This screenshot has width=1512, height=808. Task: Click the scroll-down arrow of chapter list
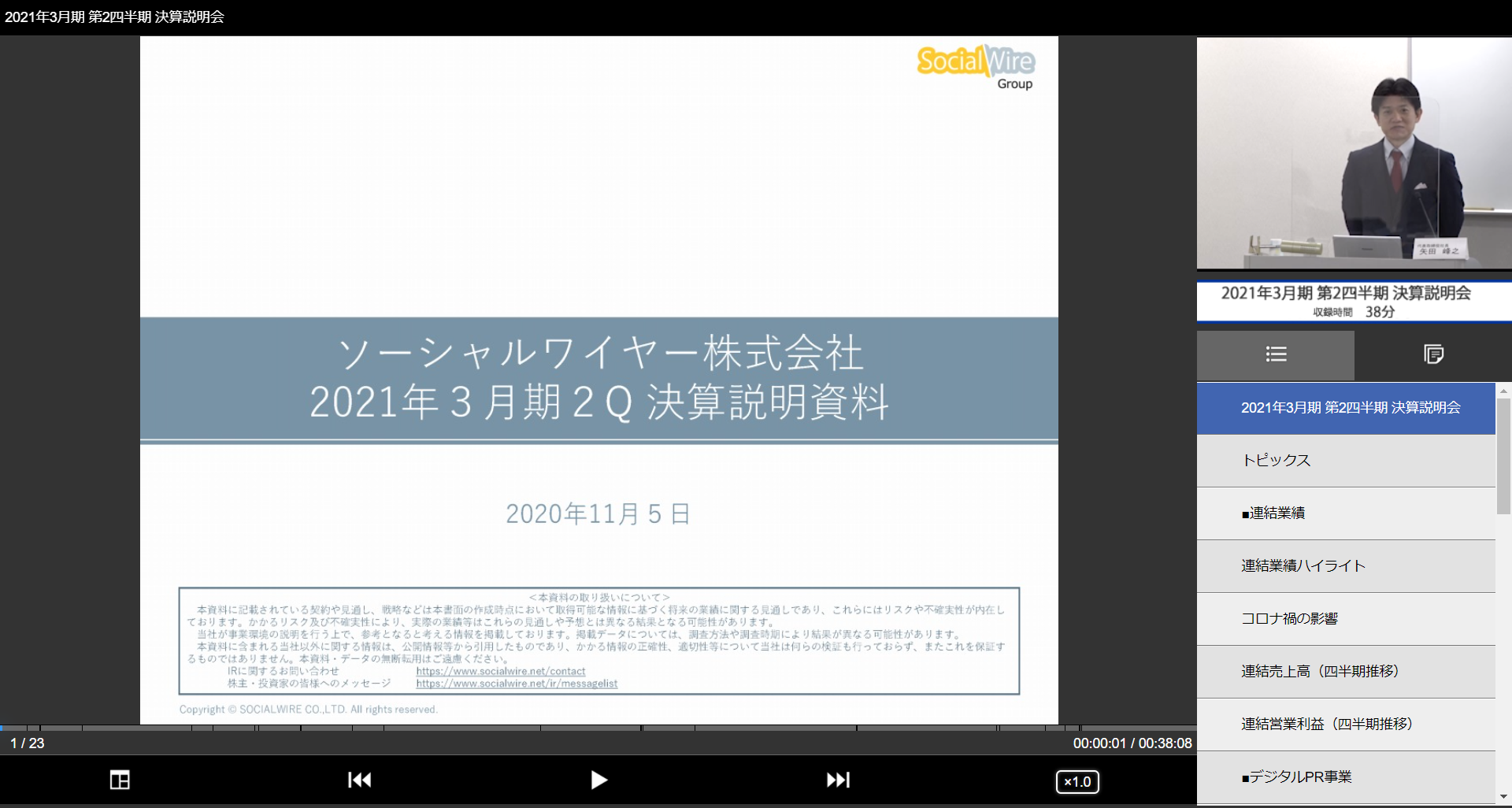1503,797
